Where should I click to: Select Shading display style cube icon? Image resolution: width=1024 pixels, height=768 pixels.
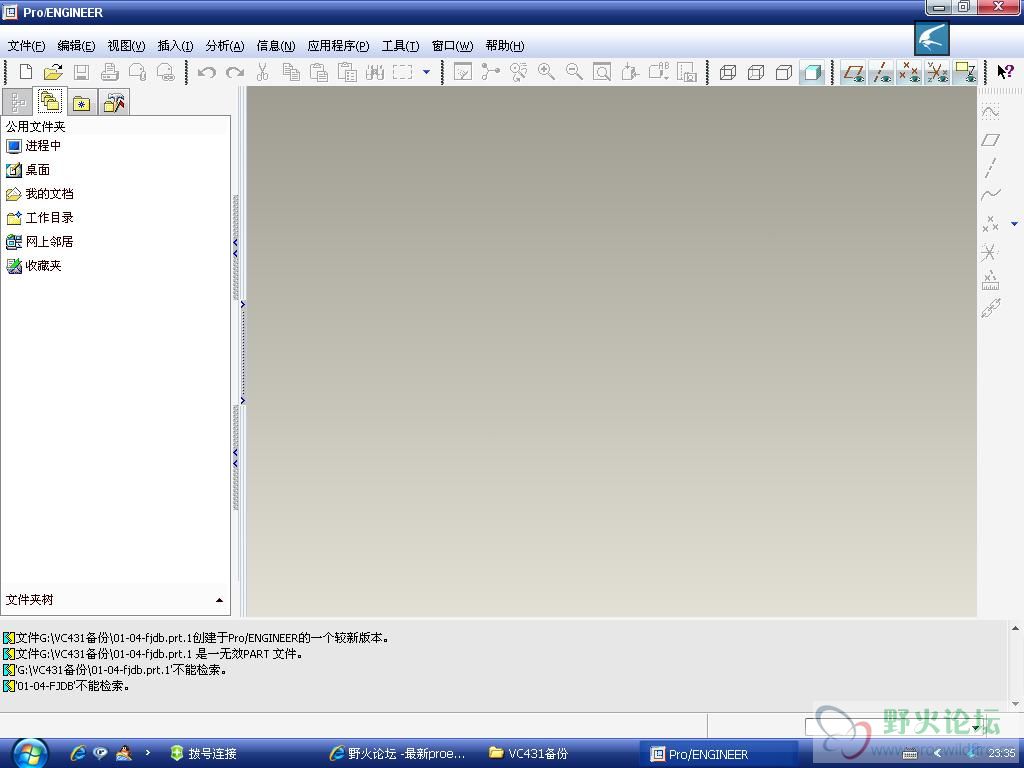[812, 72]
